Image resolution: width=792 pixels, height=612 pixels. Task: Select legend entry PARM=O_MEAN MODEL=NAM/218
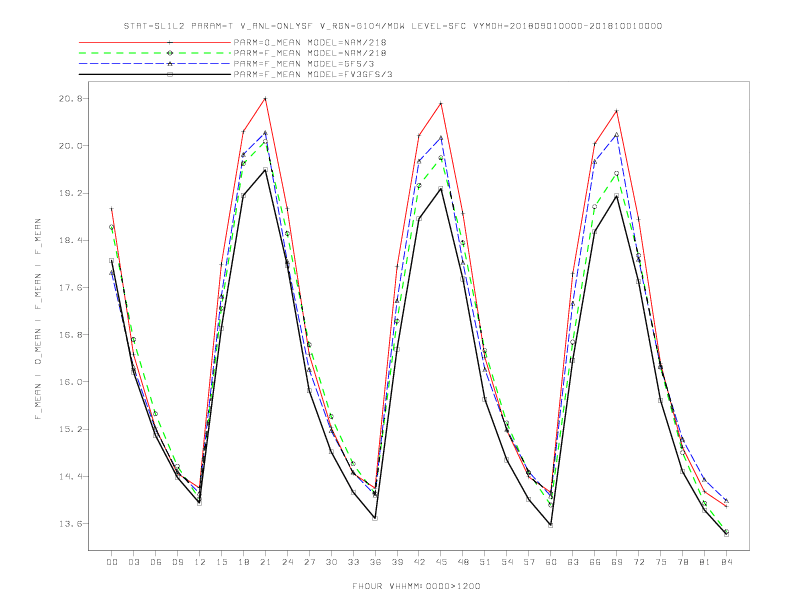click(310, 42)
